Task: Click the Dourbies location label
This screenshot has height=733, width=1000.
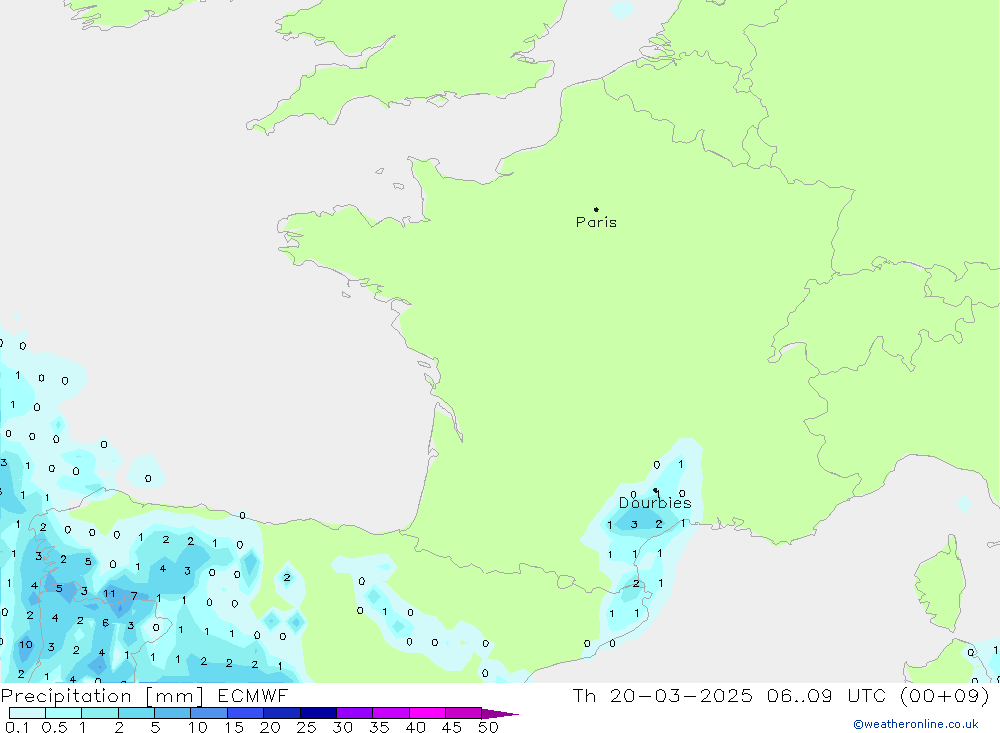Action: (655, 503)
